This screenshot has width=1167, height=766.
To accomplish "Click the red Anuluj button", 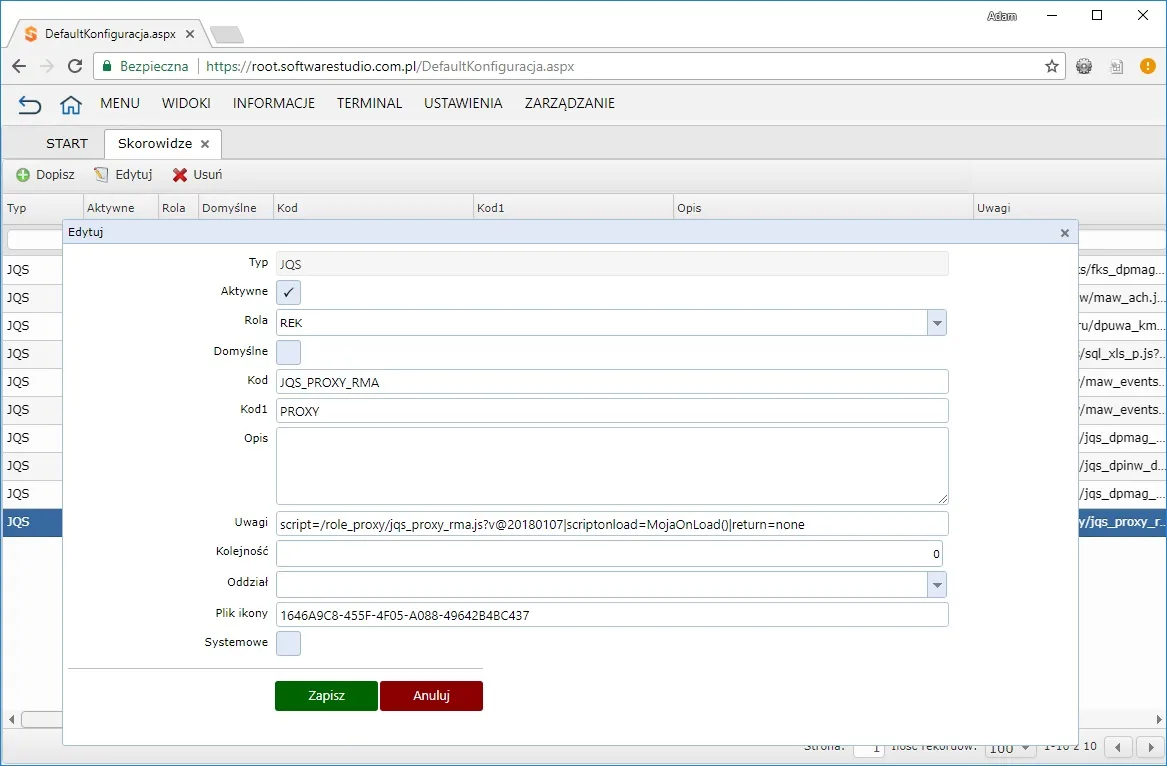I will tap(432, 696).
